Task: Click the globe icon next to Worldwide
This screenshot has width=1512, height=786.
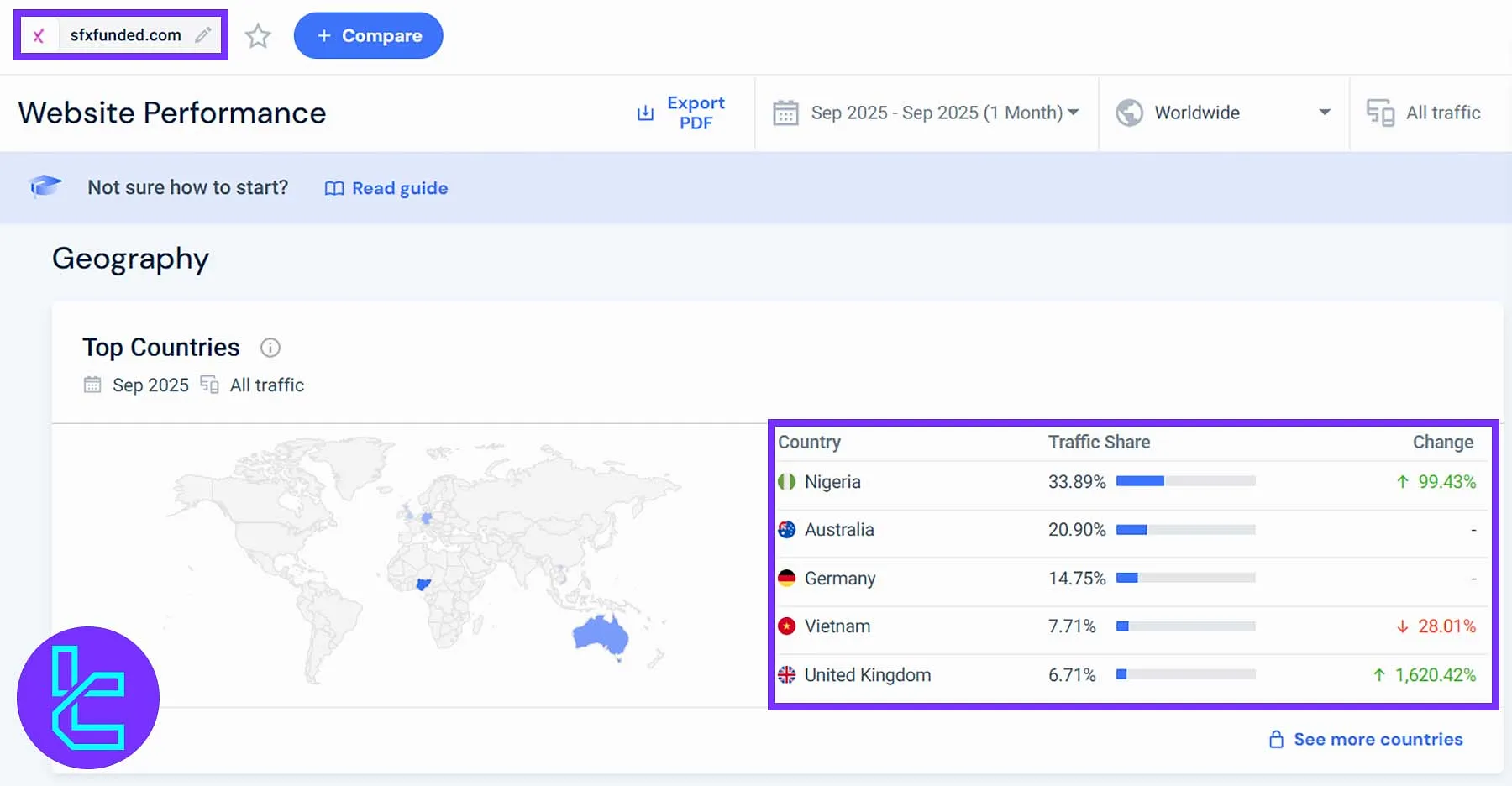Action: pos(1130,112)
